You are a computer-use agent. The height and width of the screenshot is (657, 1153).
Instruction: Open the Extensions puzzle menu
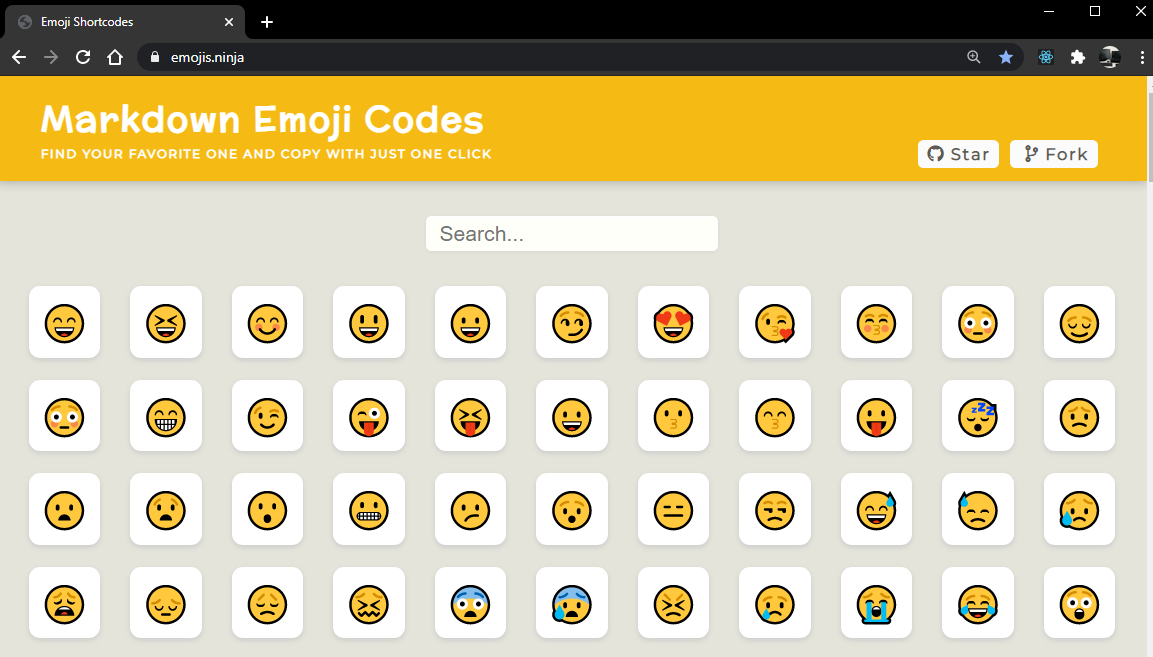point(1077,57)
